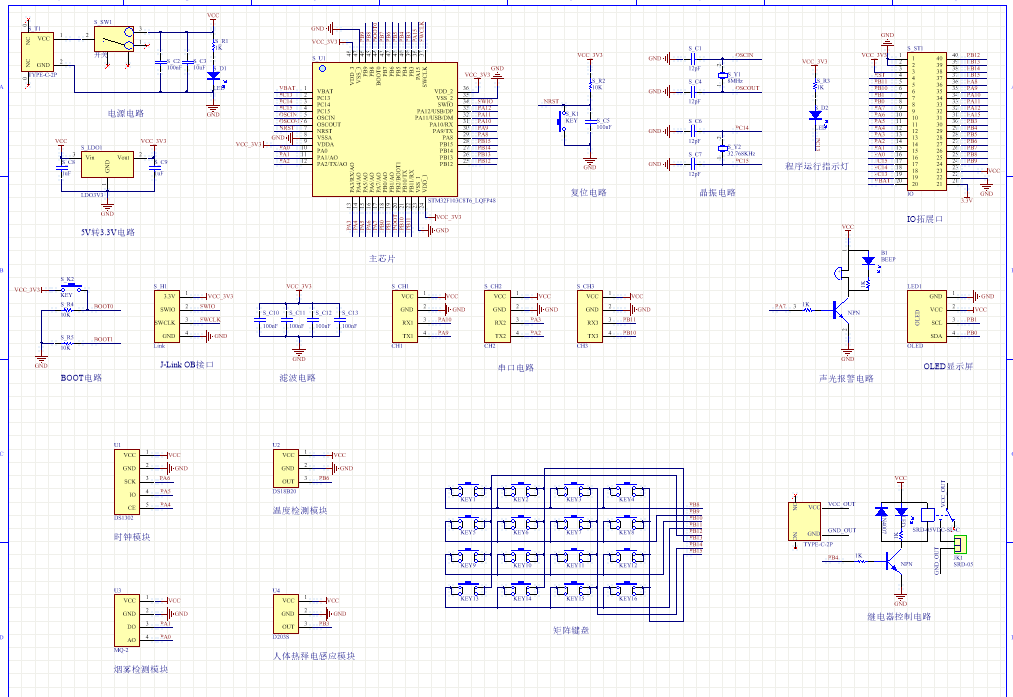
Task: Select the NPN transistor in buzzer alarm circuit
Action: 842,313
